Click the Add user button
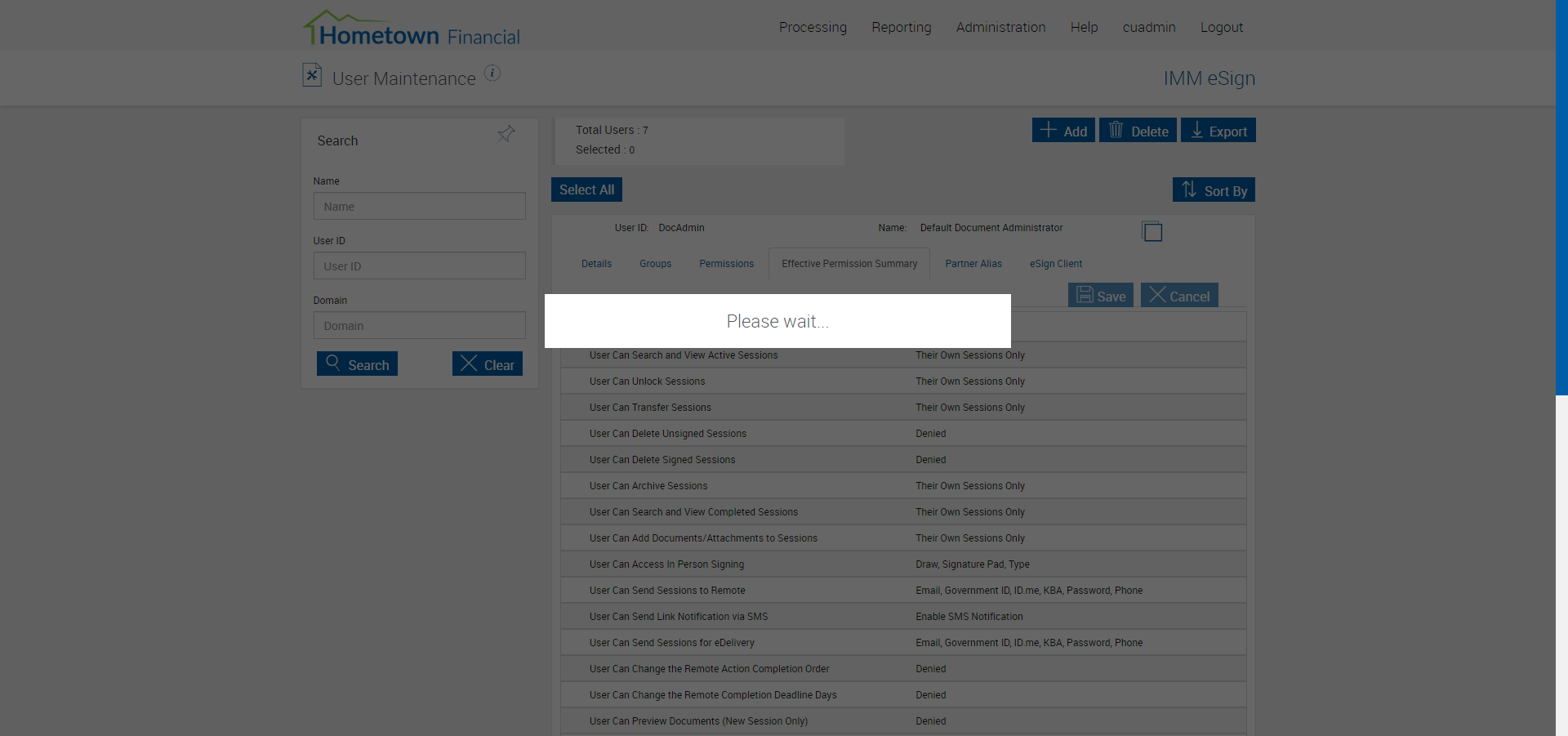The height and width of the screenshot is (736, 1568). [1063, 130]
